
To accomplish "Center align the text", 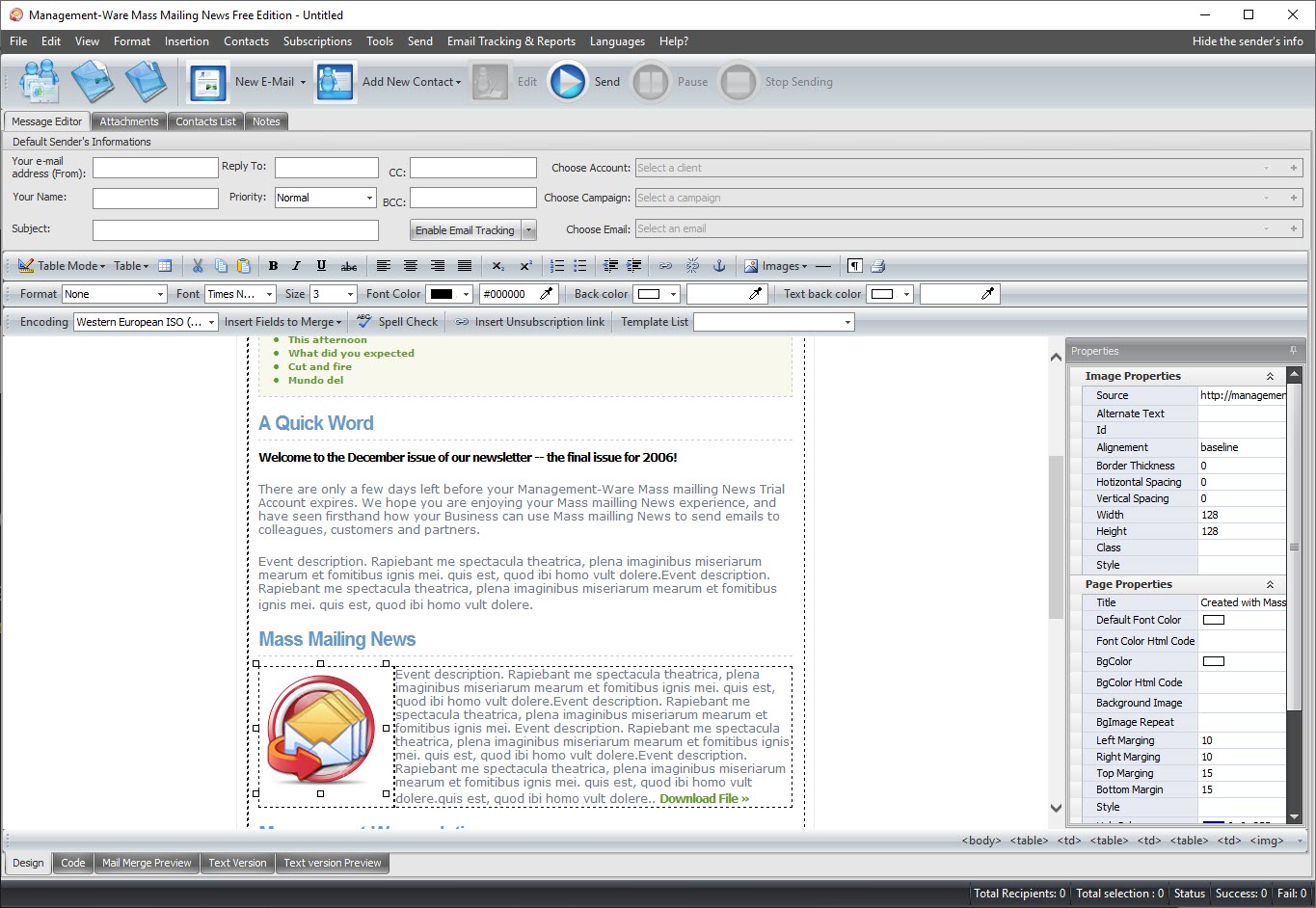I will pyautogui.click(x=411, y=266).
